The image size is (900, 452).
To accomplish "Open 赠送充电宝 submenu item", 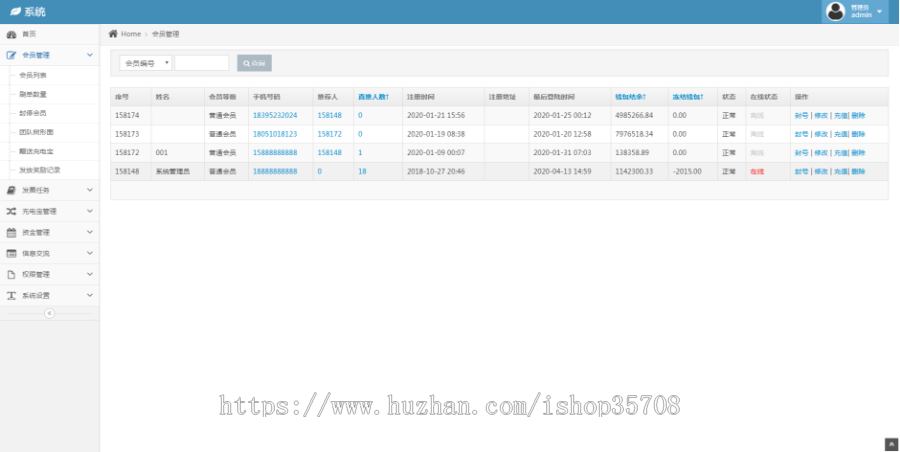I will (x=36, y=151).
